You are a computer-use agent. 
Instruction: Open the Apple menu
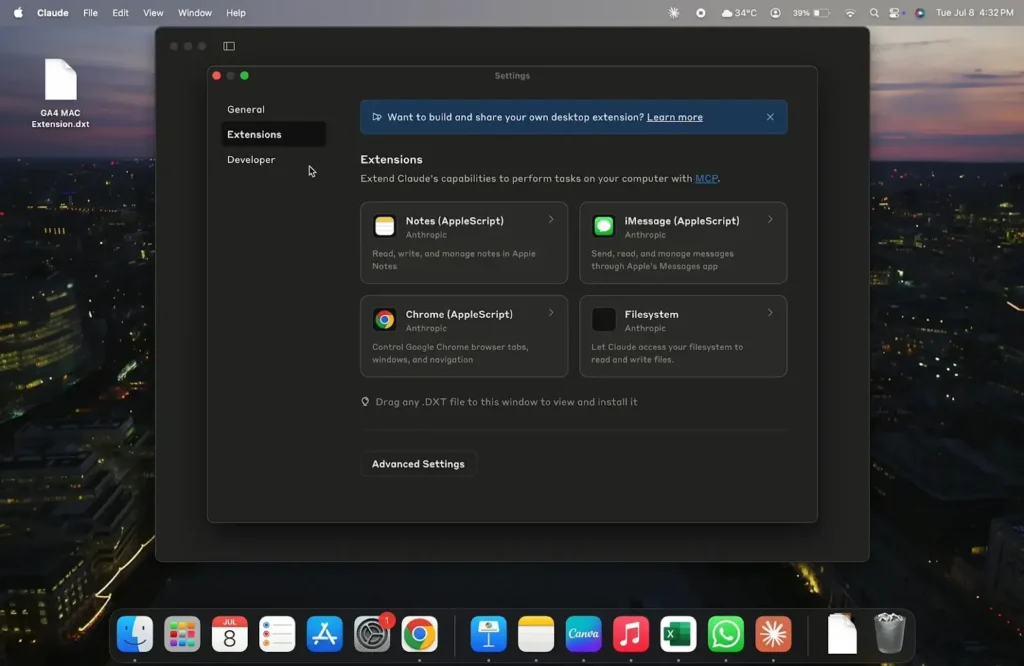coord(18,12)
